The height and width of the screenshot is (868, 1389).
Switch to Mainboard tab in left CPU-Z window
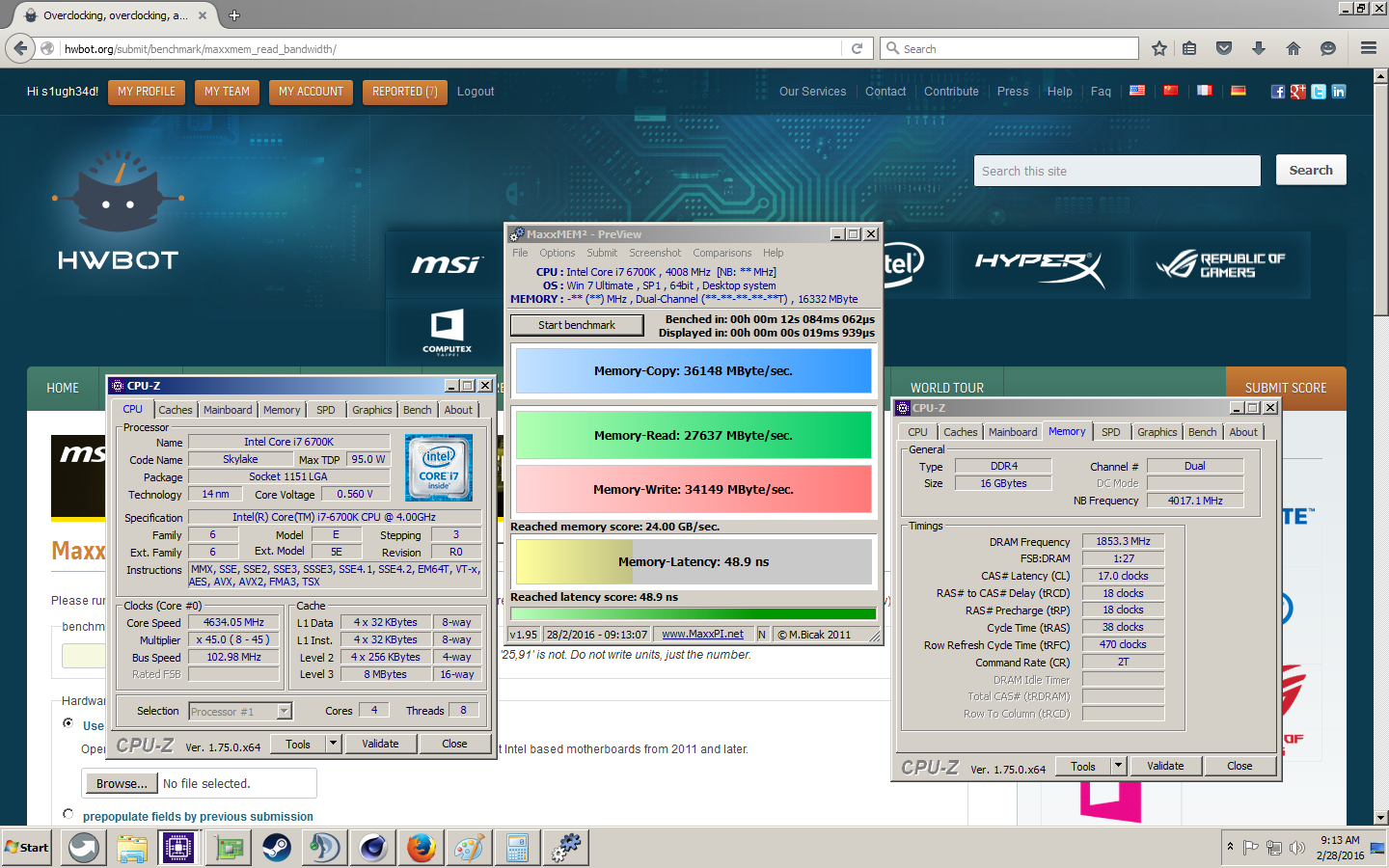228,410
